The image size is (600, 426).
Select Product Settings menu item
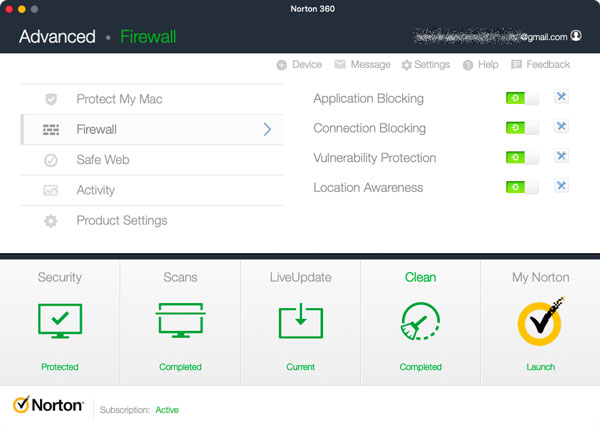click(x=152, y=220)
